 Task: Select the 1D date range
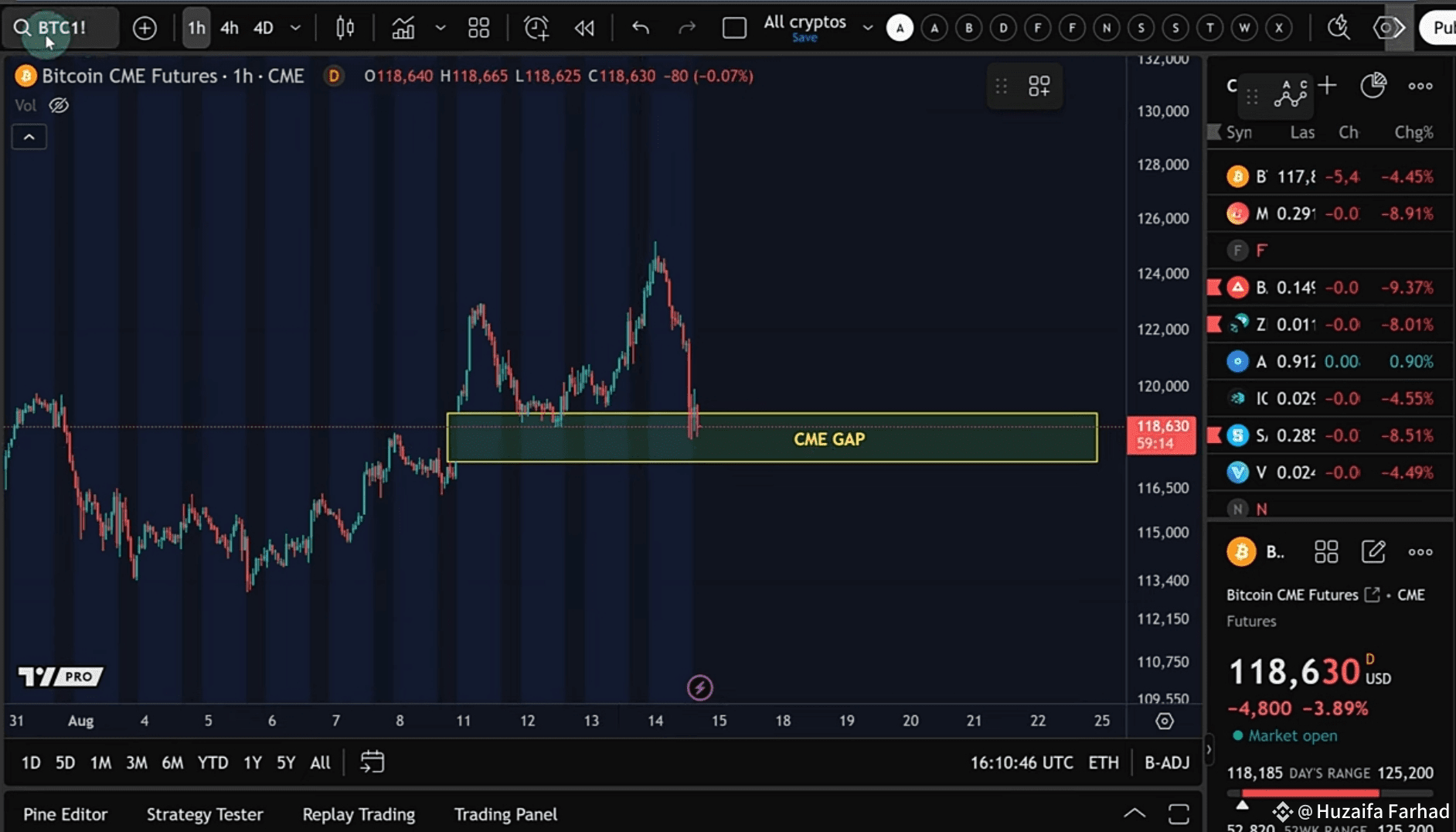[31, 763]
